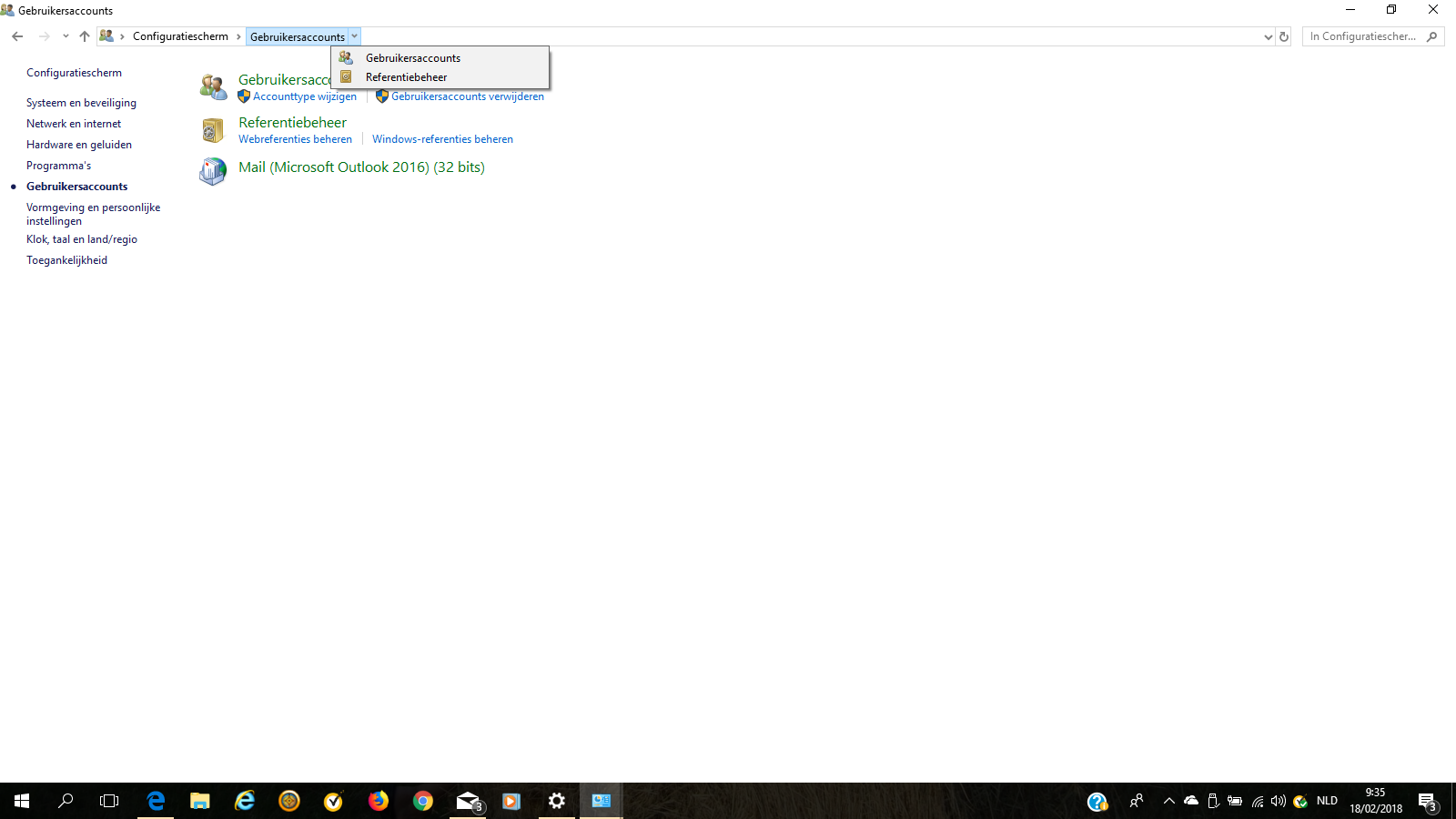Choose Gebruikersaccounts from the breadcrumb dropdown menu
1456x819 pixels.
pyautogui.click(x=440, y=57)
